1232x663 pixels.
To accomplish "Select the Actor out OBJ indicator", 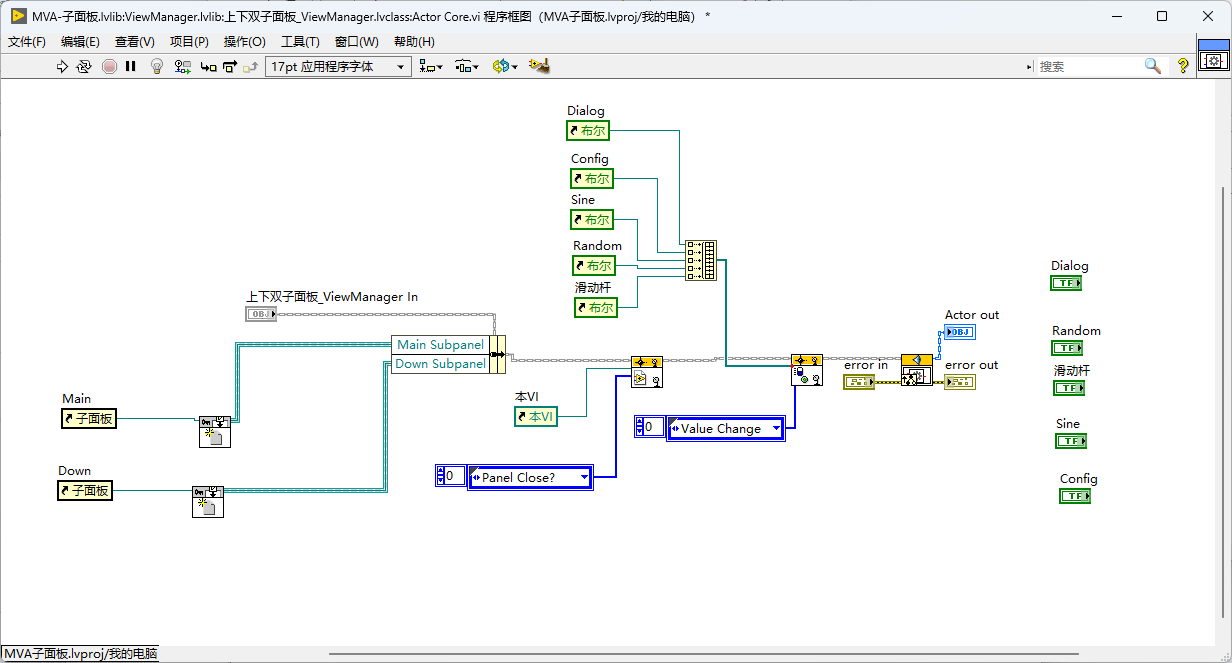I will 960,331.
